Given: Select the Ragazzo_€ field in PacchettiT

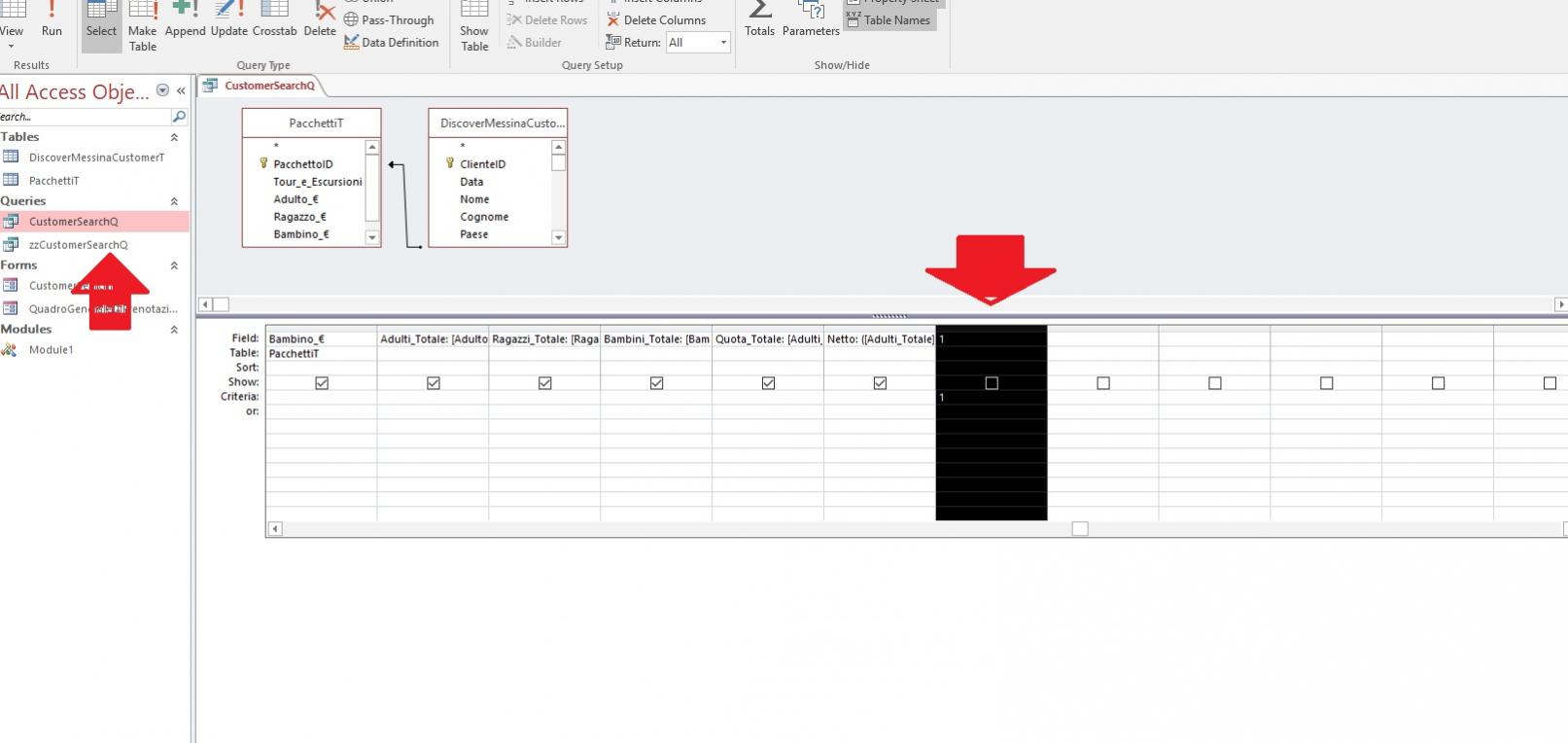Looking at the screenshot, I should (299, 217).
